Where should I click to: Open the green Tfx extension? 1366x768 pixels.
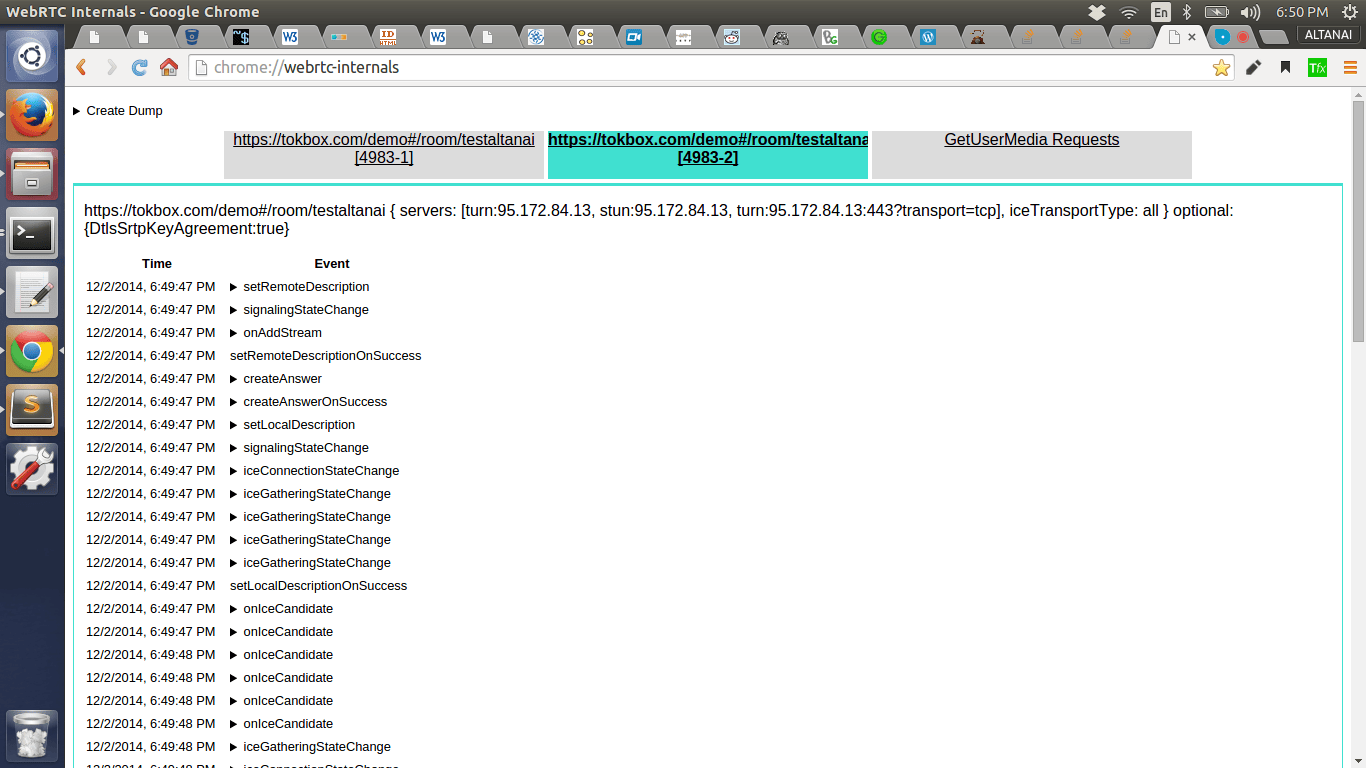pyautogui.click(x=1317, y=68)
